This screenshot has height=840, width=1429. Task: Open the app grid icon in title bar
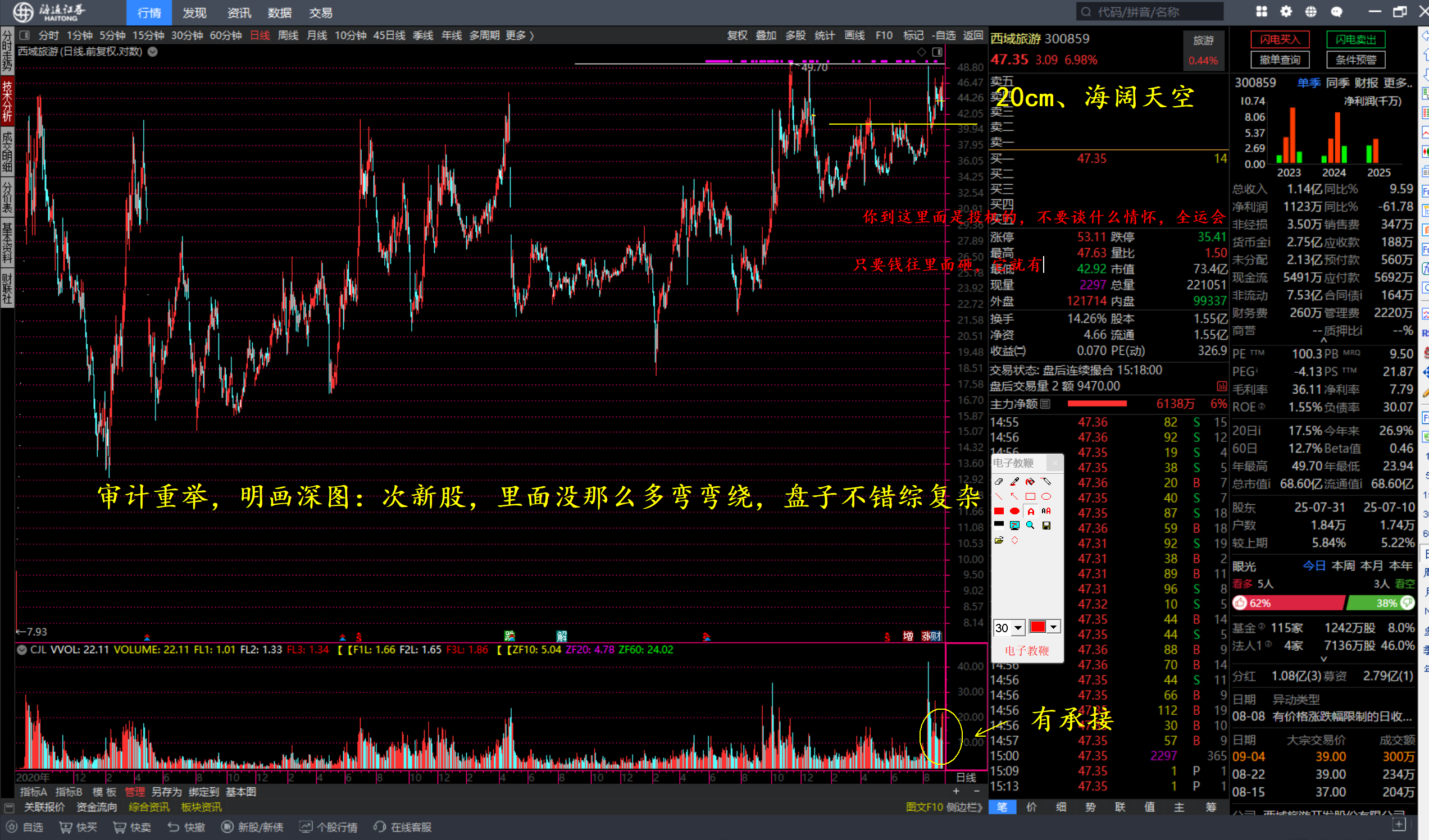(1261, 11)
